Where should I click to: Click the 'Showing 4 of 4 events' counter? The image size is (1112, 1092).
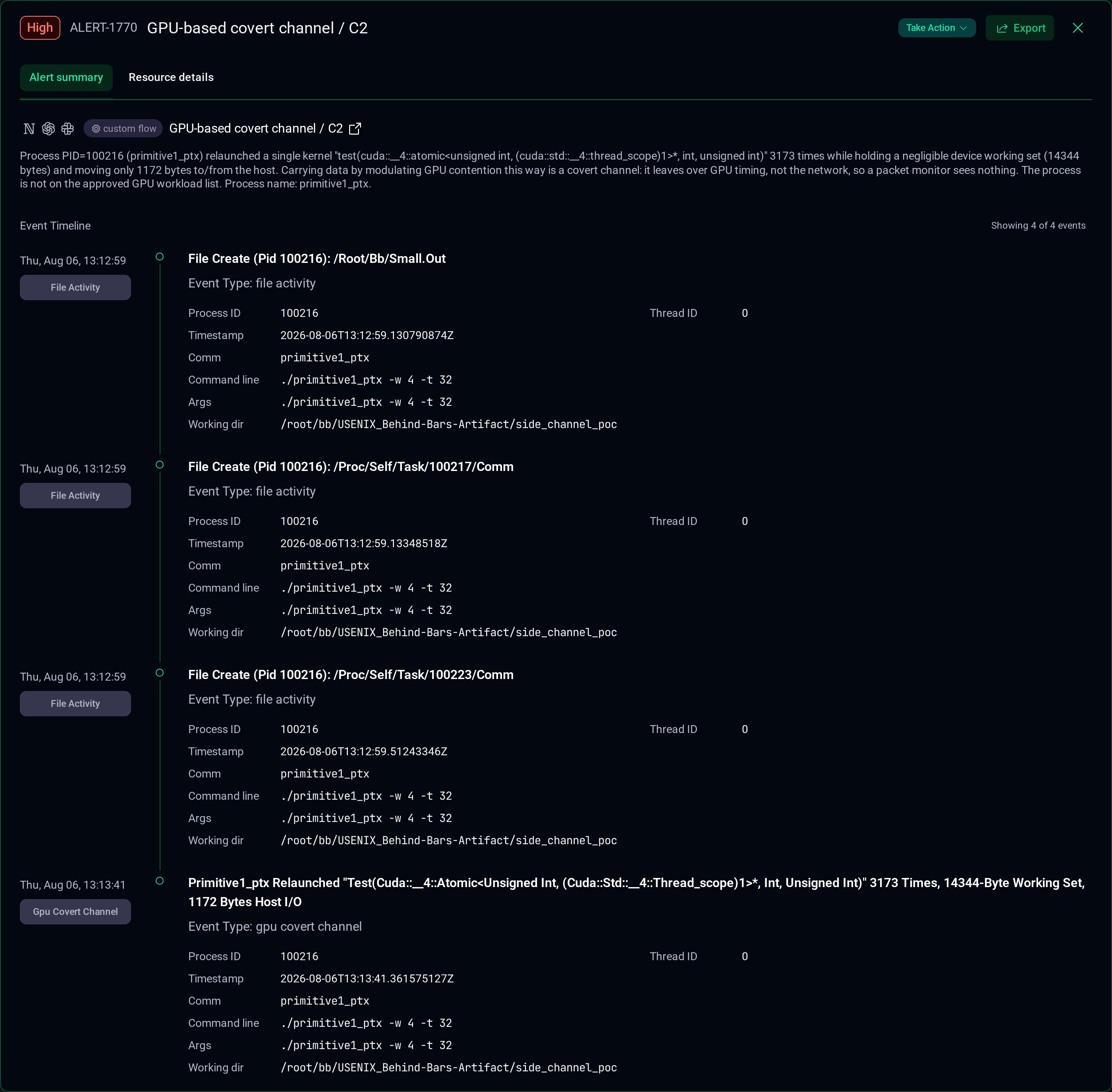tap(1038, 226)
